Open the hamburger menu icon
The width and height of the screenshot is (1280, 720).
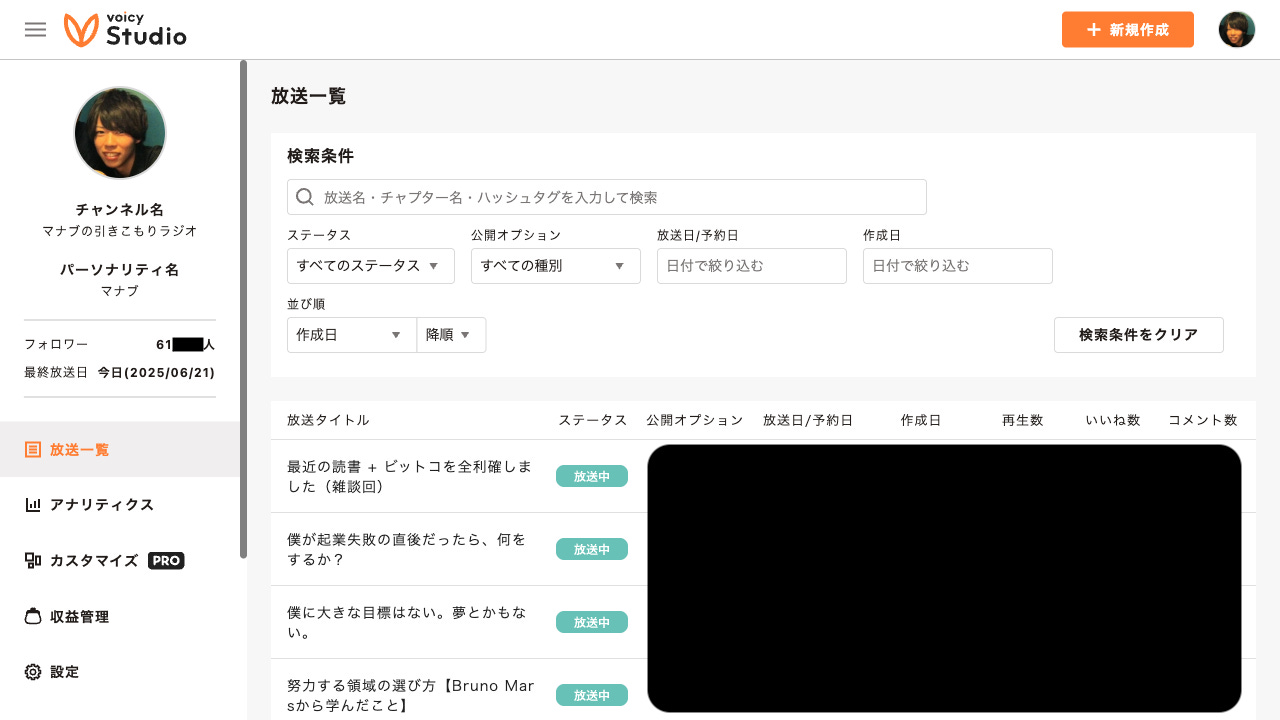pyautogui.click(x=35, y=30)
